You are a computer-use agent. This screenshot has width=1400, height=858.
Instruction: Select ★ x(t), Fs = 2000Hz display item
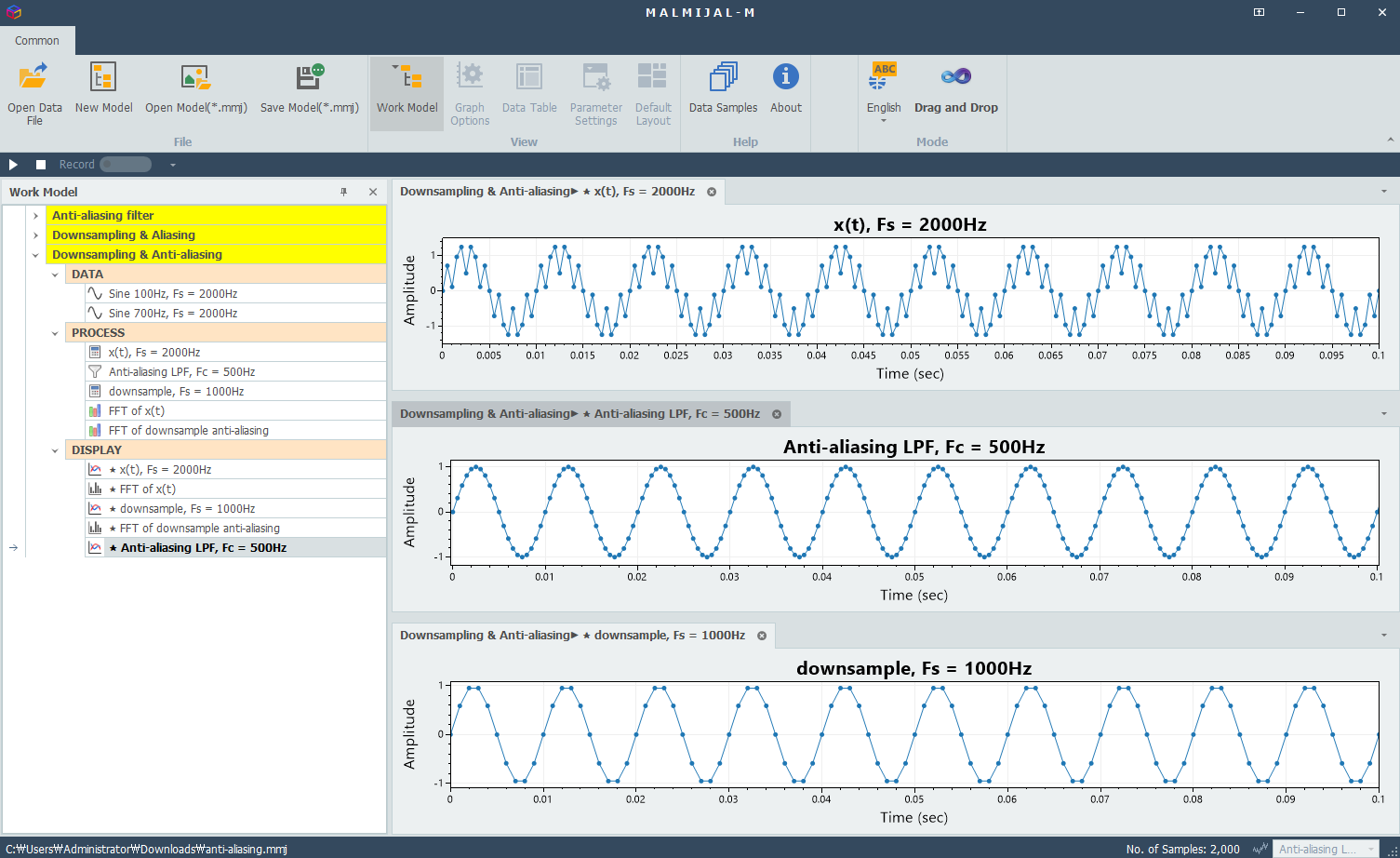coord(235,469)
